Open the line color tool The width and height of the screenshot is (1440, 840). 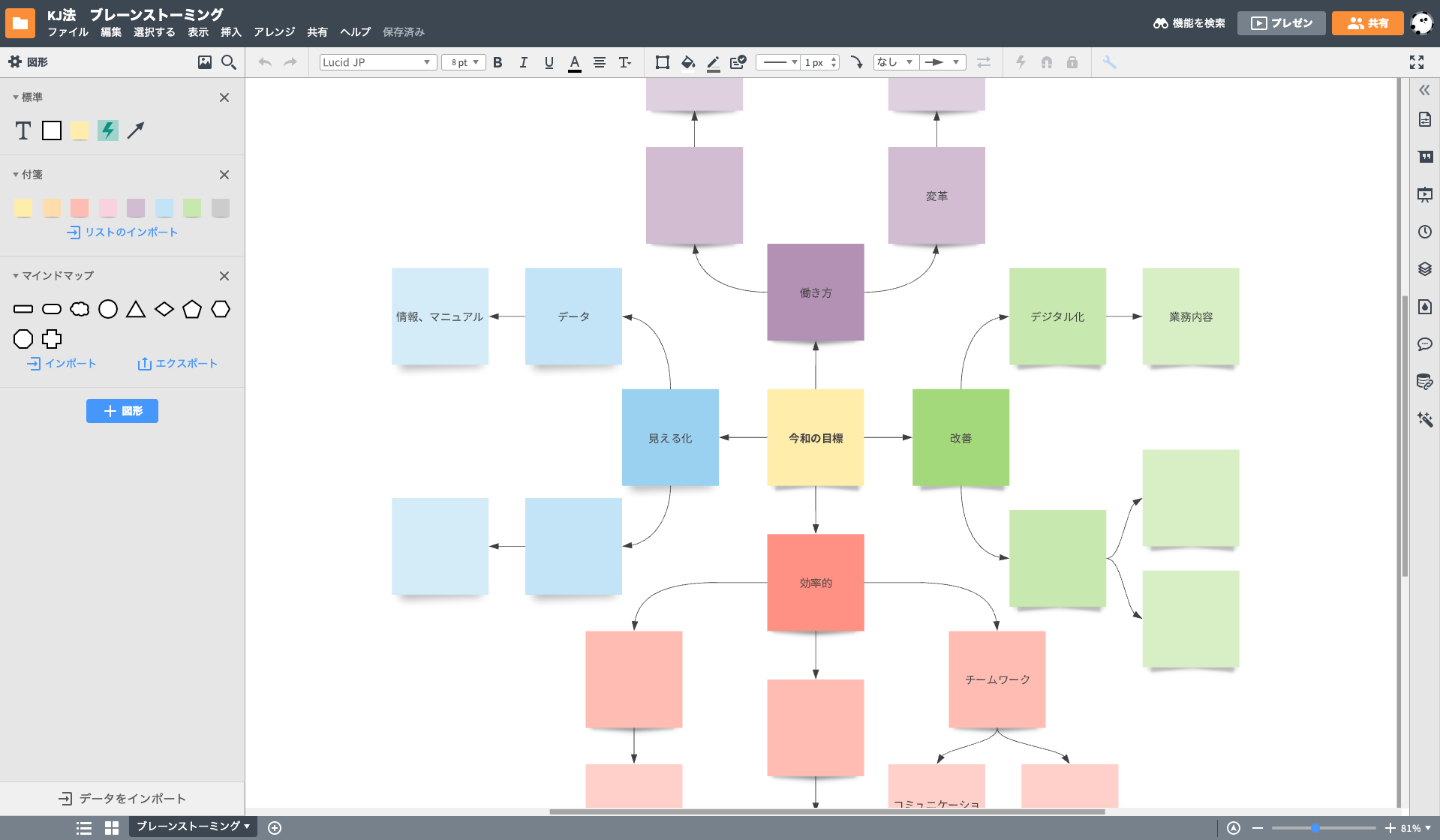click(712, 62)
